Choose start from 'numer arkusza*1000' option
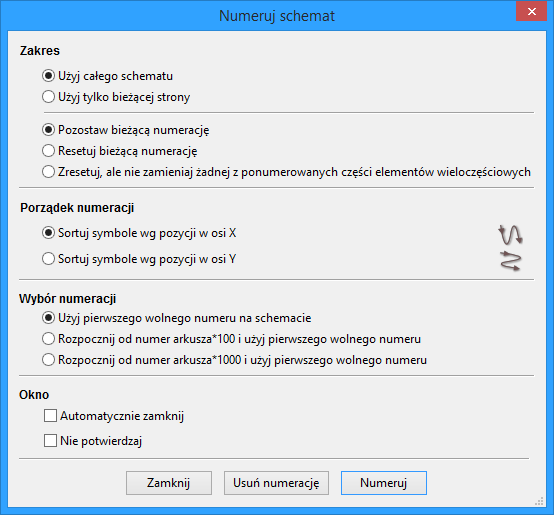The height and width of the screenshot is (515, 554). (x=234, y=360)
